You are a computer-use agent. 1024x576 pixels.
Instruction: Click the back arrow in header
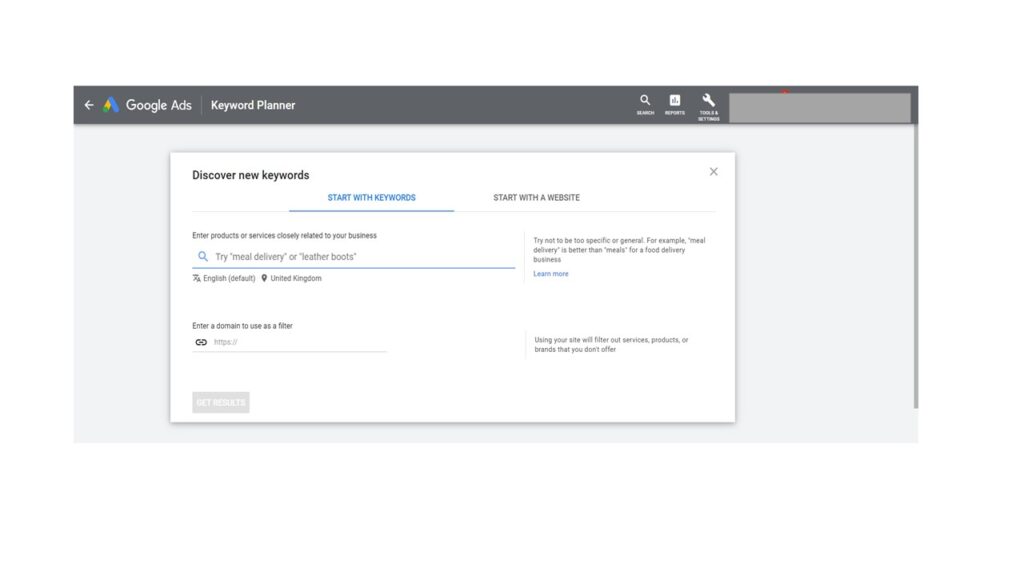(x=89, y=105)
